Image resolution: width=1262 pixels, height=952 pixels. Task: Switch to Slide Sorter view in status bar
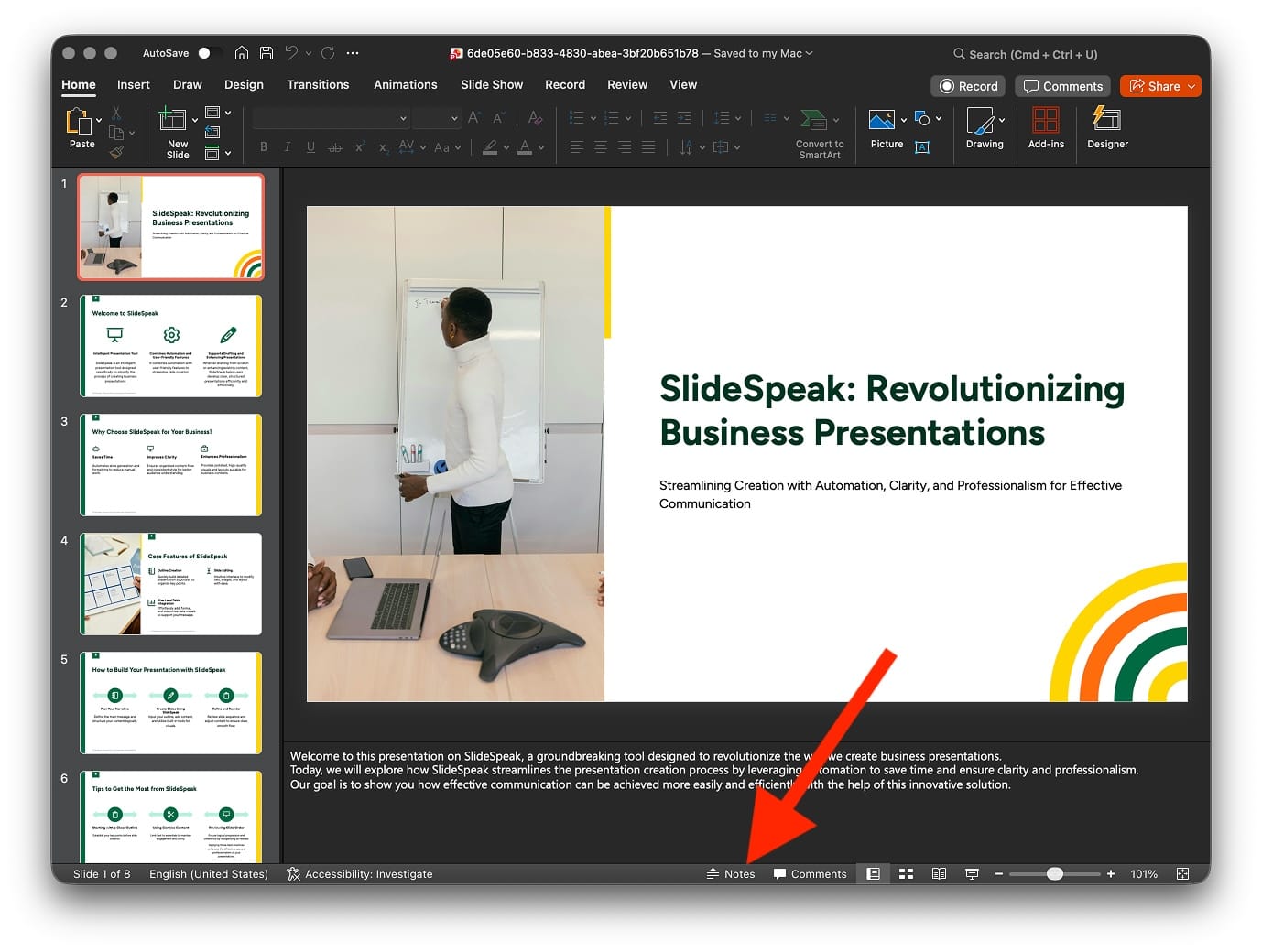coord(906,873)
